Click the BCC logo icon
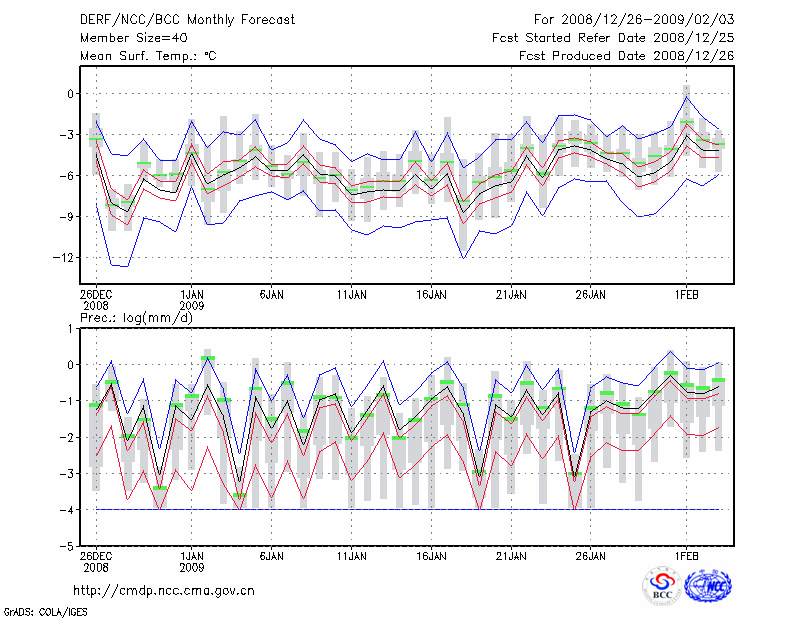The width and height of the screenshot is (800, 618). click(x=662, y=585)
